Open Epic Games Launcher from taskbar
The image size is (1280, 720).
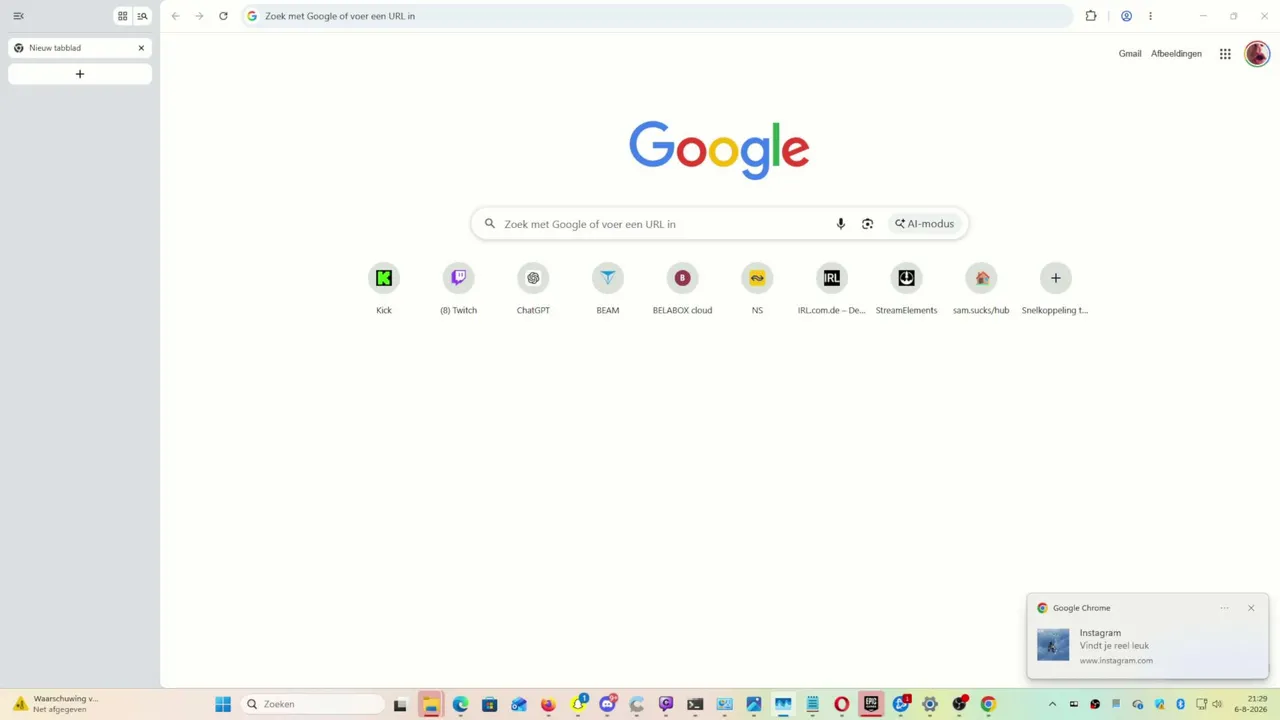(x=871, y=704)
